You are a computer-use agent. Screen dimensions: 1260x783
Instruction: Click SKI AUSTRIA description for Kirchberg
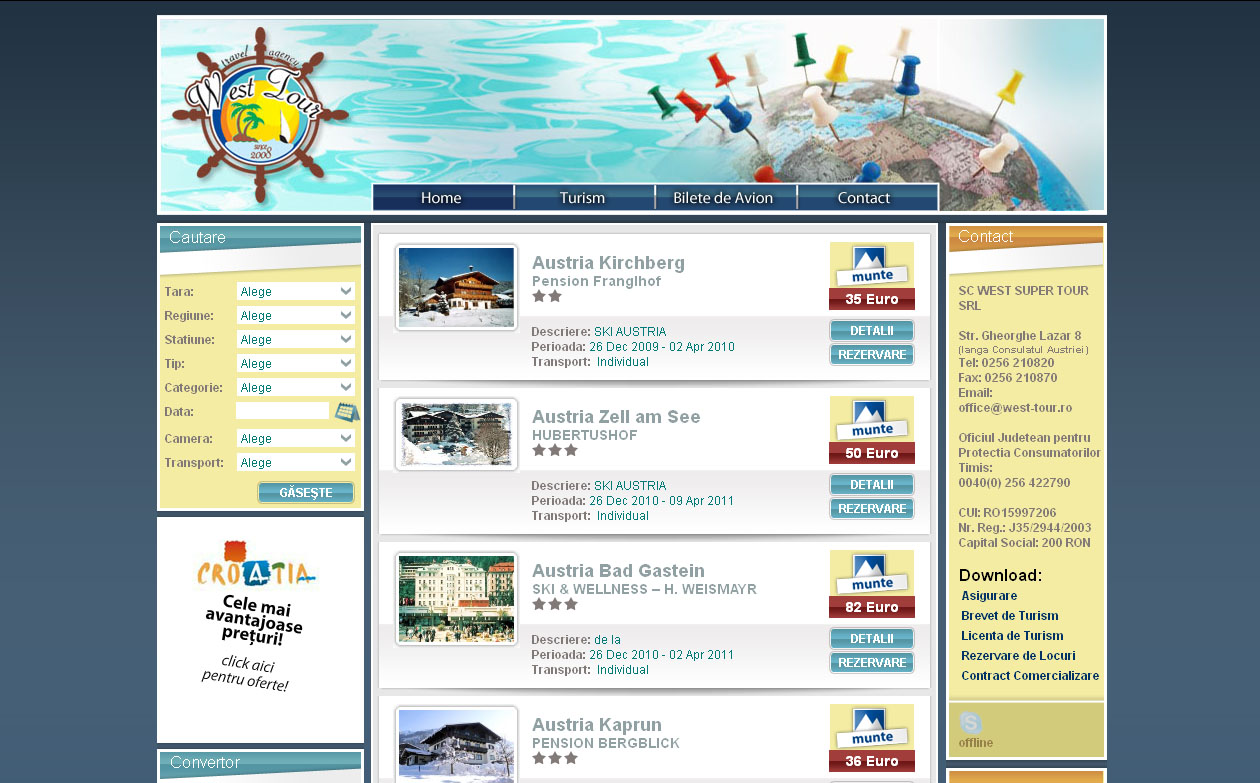point(630,332)
